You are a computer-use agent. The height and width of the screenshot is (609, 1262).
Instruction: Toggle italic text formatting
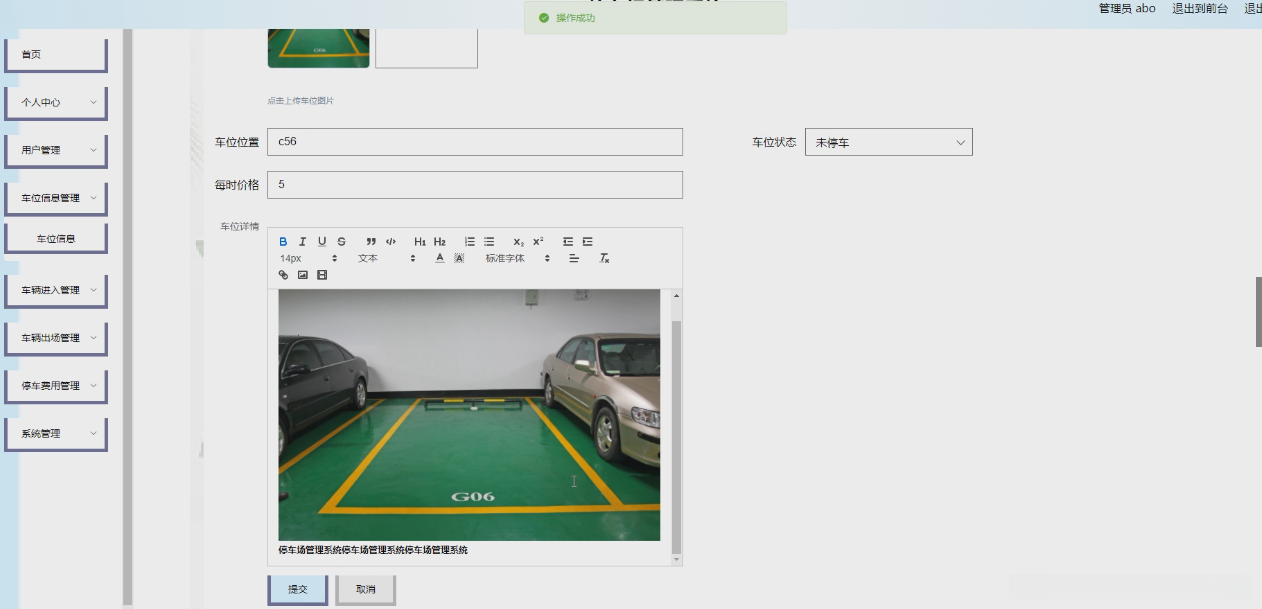(302, 242)
